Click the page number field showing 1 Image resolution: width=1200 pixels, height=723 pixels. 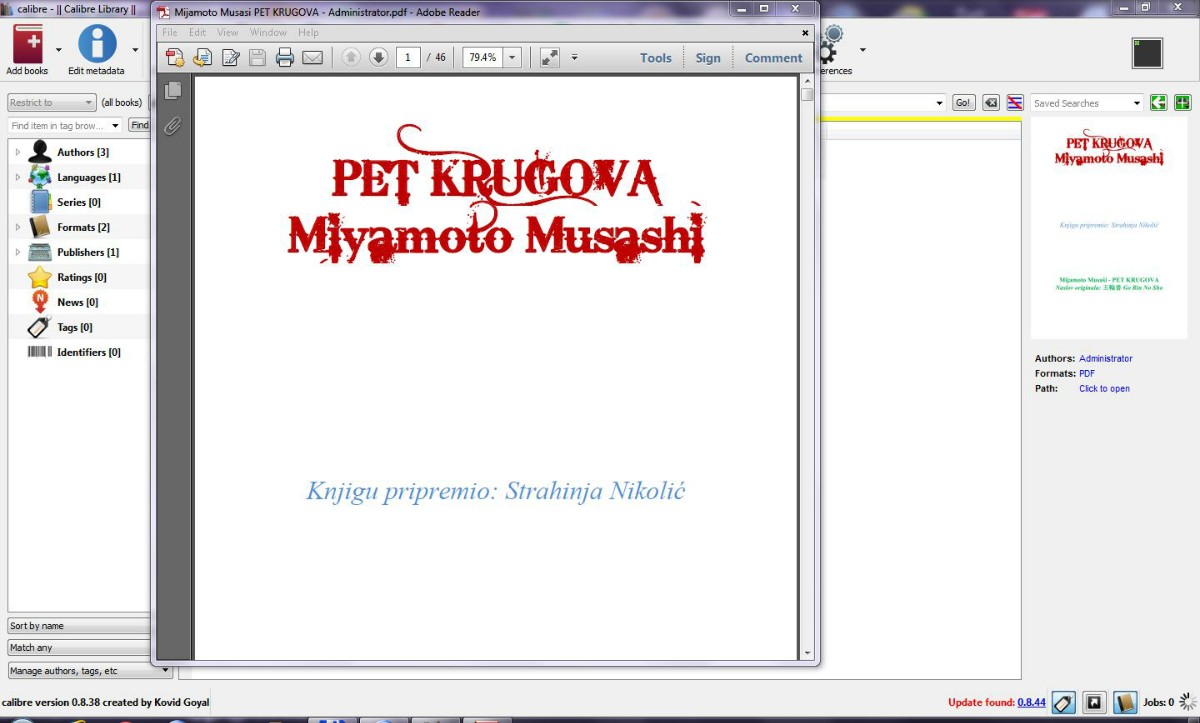tap(407, 57)
